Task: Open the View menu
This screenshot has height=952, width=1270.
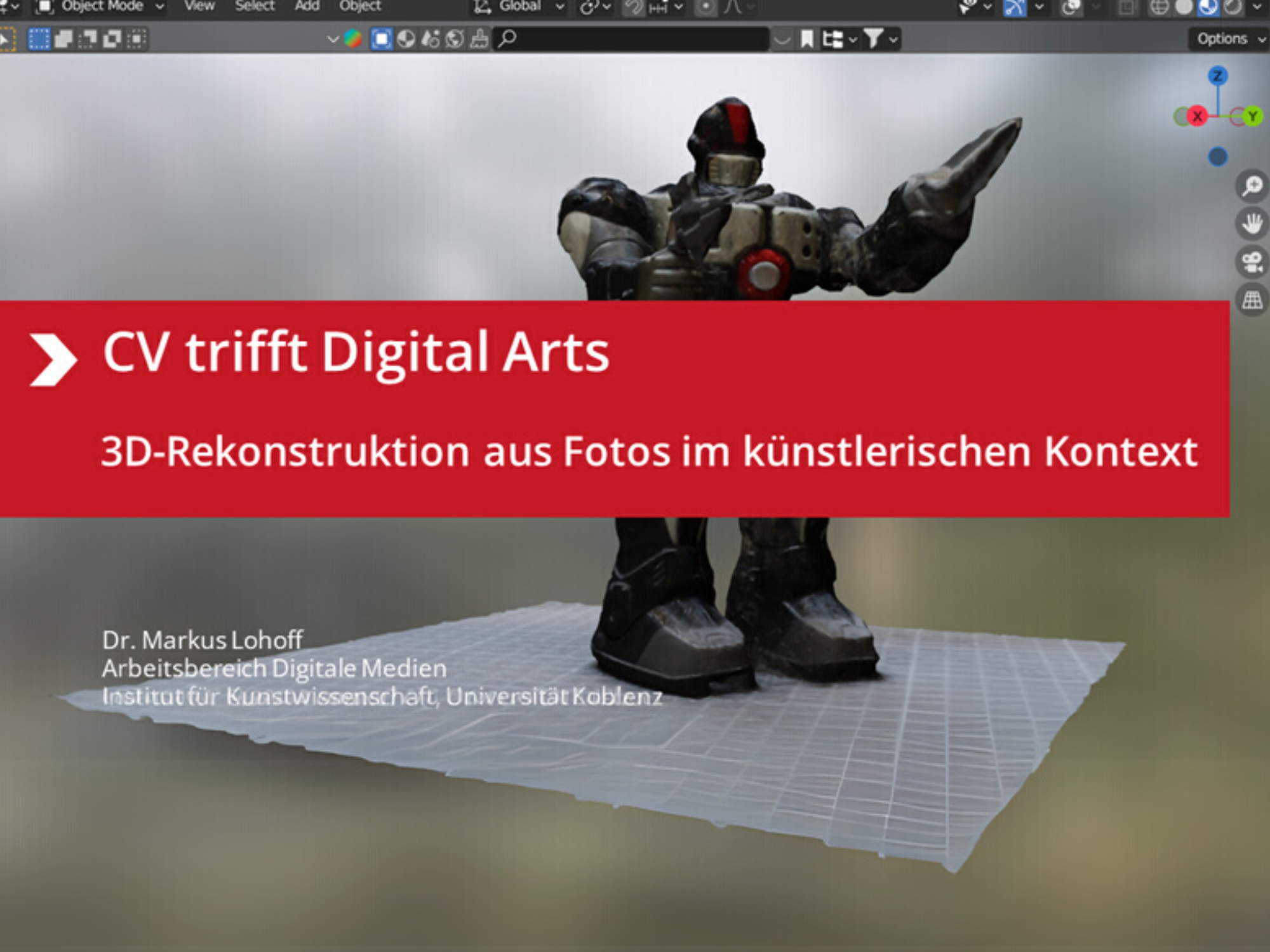Action: [x=199, y=6]
